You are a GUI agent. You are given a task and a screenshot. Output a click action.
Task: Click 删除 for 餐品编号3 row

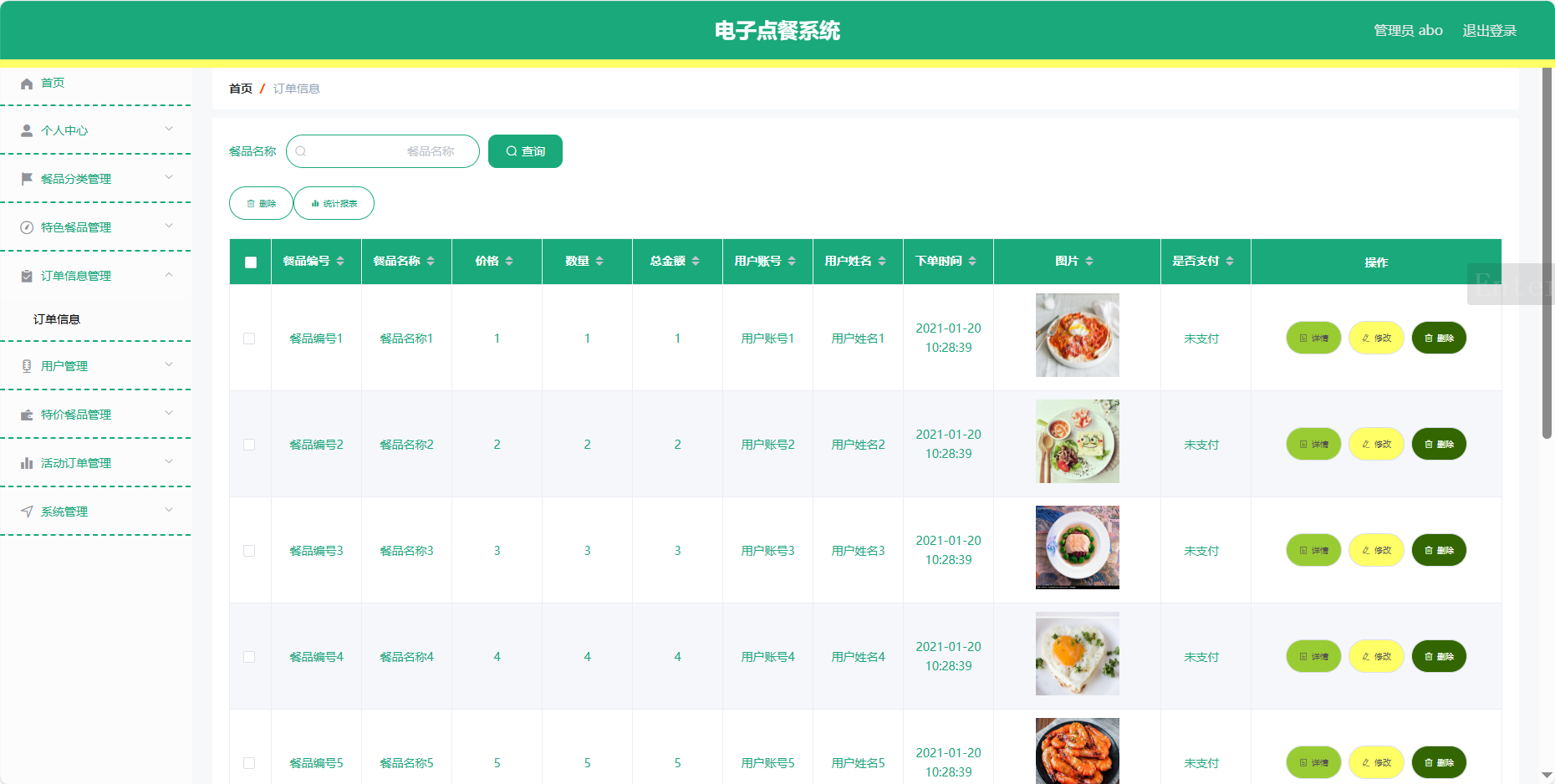pyautogui.click(x=1439, y=550)
